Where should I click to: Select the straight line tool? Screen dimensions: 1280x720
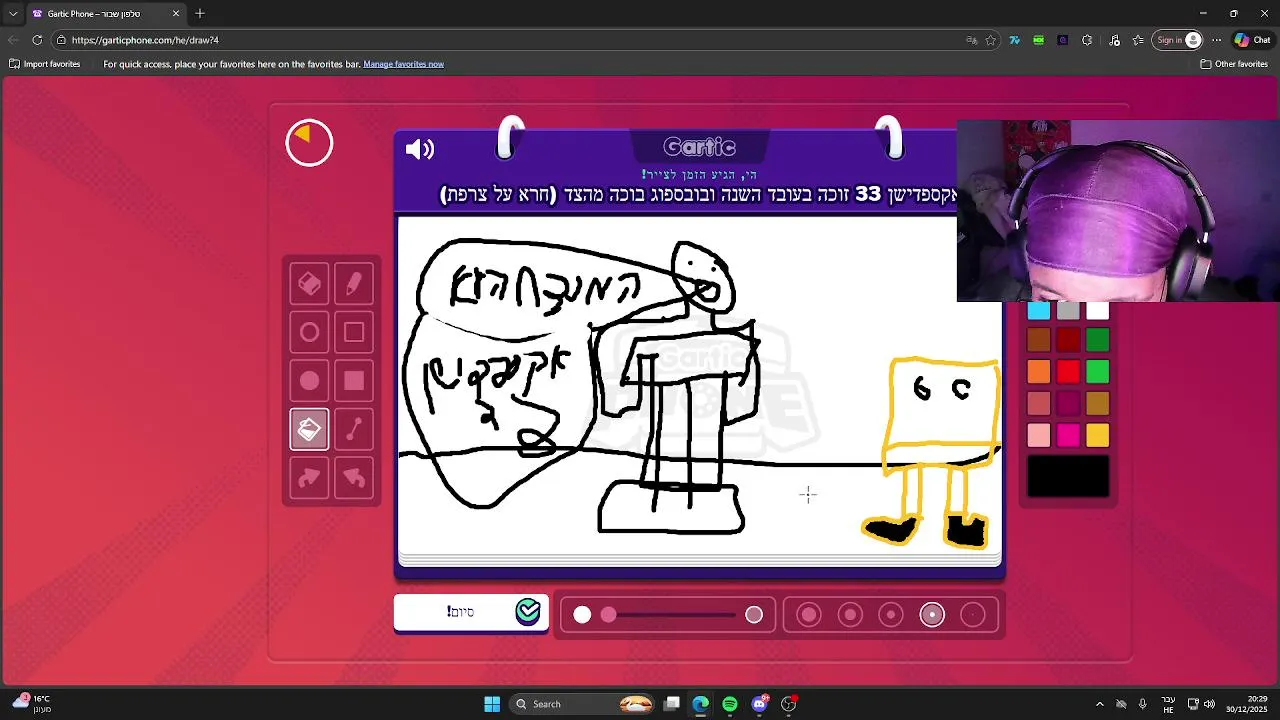coord(354,429)
